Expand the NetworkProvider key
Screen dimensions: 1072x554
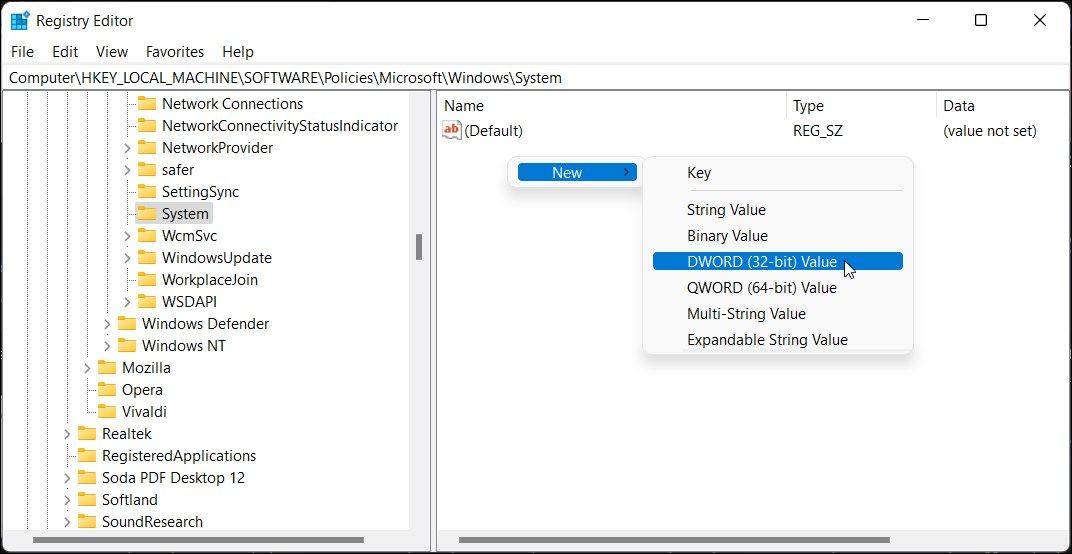click(x=127, y=148)
